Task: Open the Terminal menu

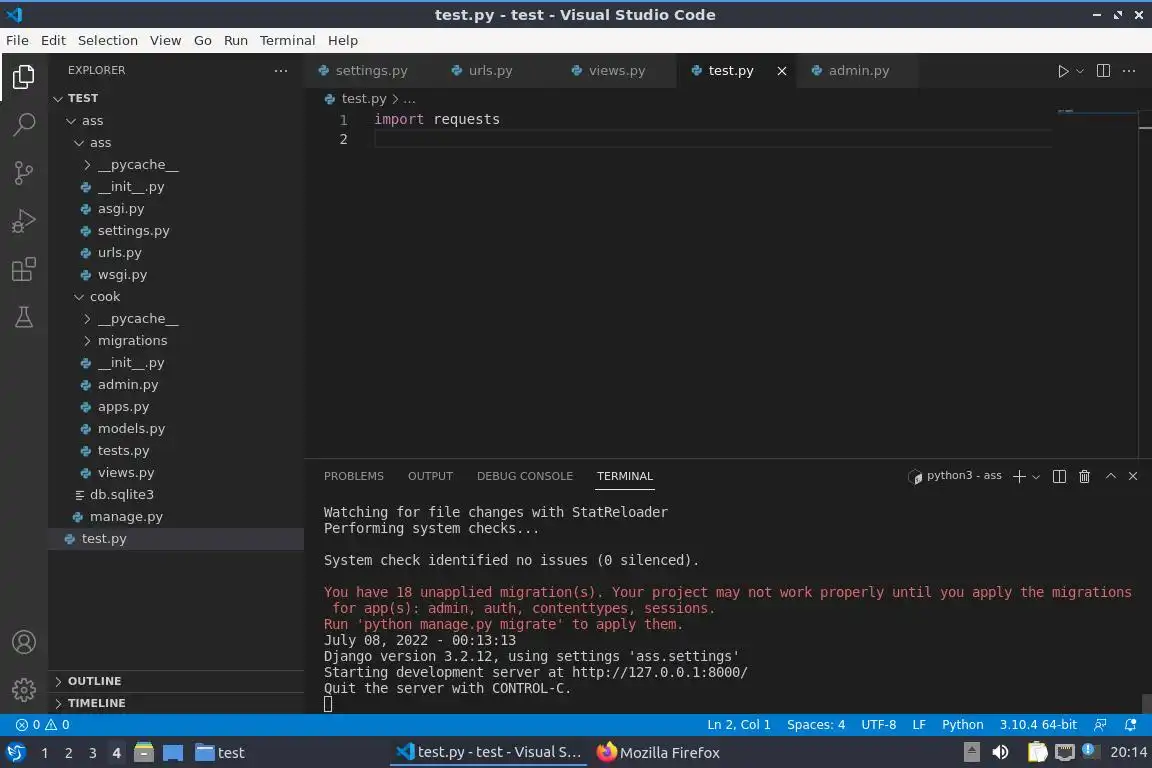Action: point(287,40)
